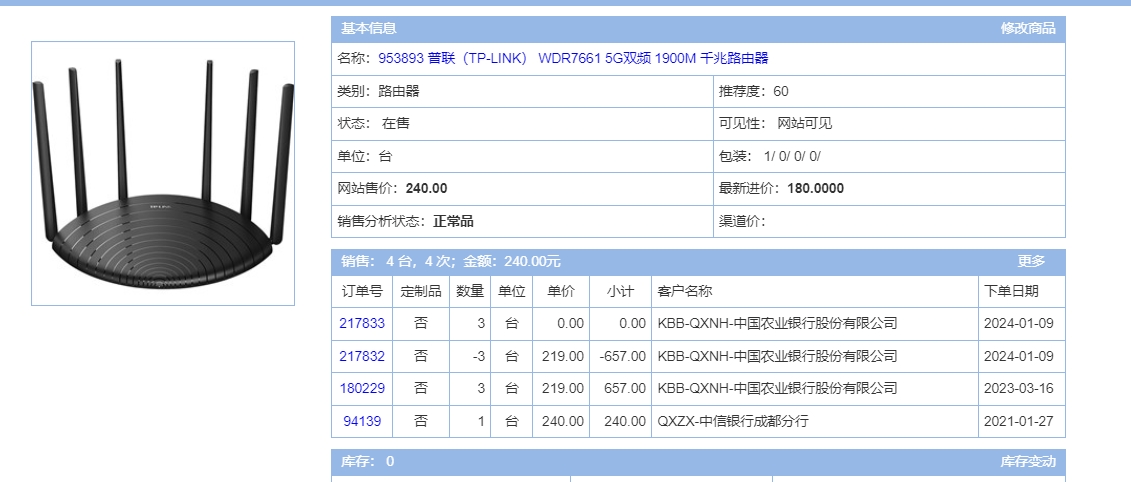Click the 销售 4台 4次 summary header
The height and width of the screenshot is (482, 1131).
pos(451,261)
